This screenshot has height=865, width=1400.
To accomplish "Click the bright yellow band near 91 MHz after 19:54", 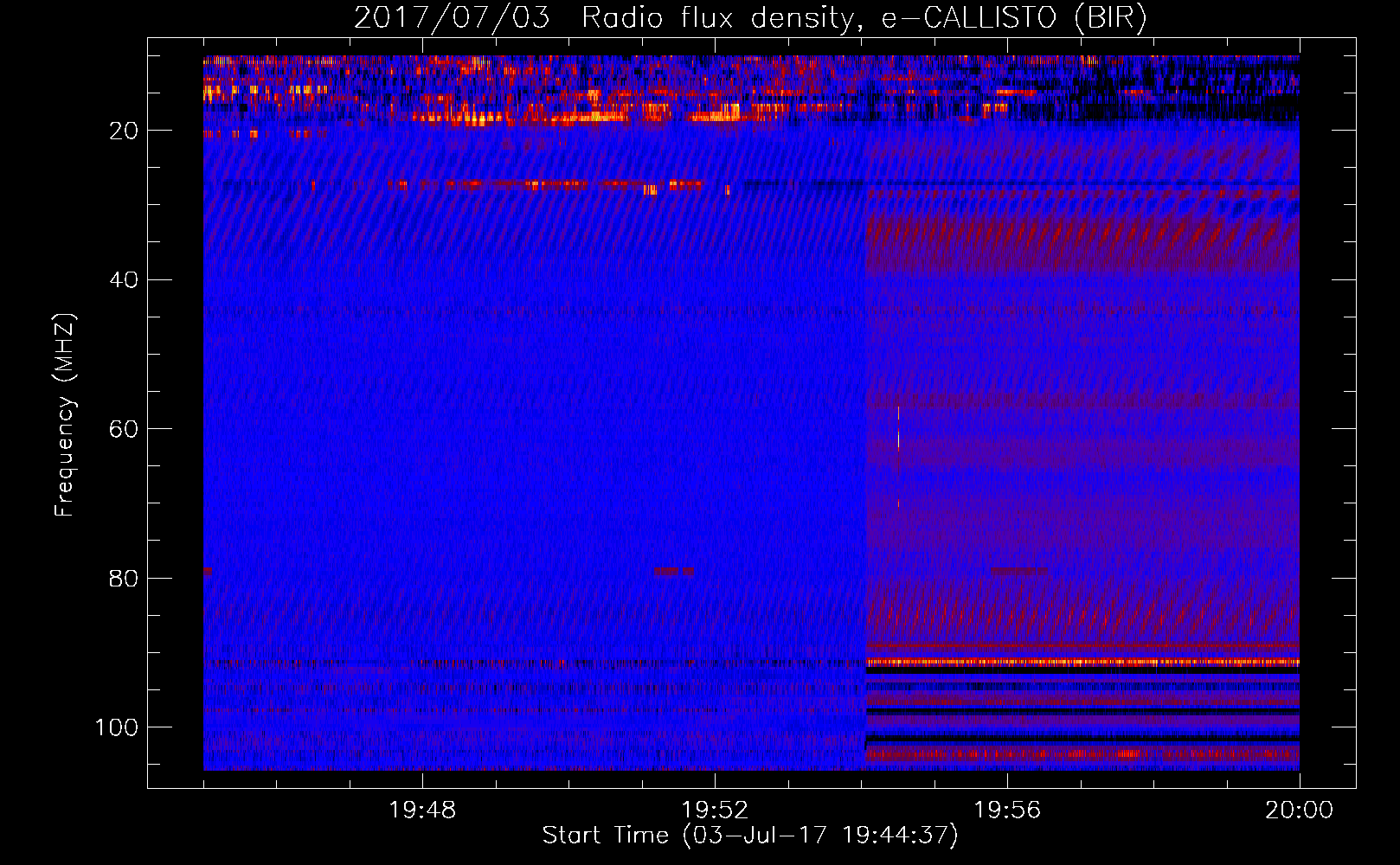I will 1082,662.
